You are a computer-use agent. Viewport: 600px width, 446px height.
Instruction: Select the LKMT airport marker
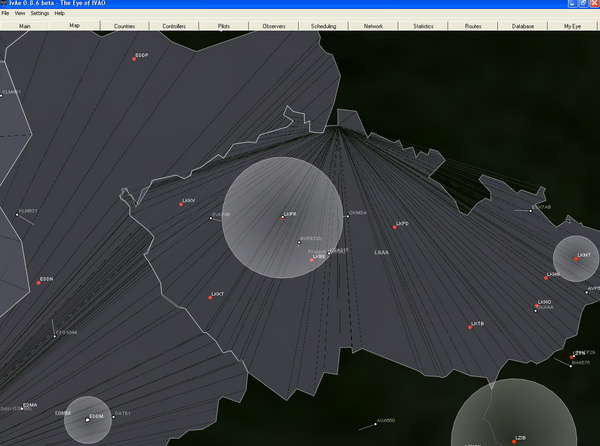tap(576, 258)
